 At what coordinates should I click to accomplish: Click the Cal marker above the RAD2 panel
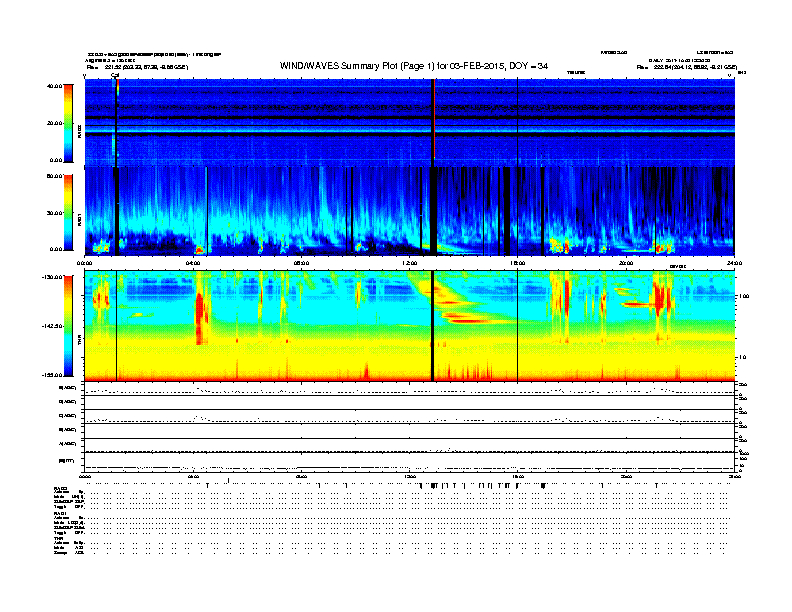tap(115, 75)
